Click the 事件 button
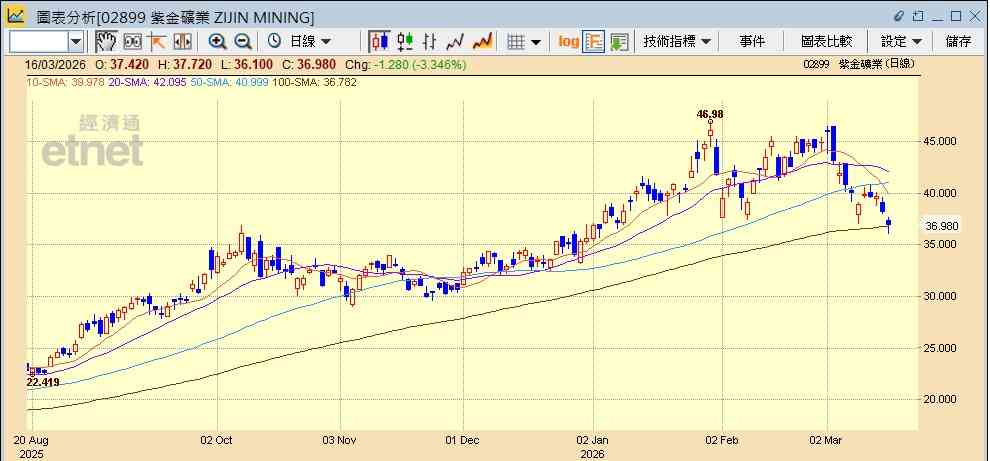 point(752,42)
